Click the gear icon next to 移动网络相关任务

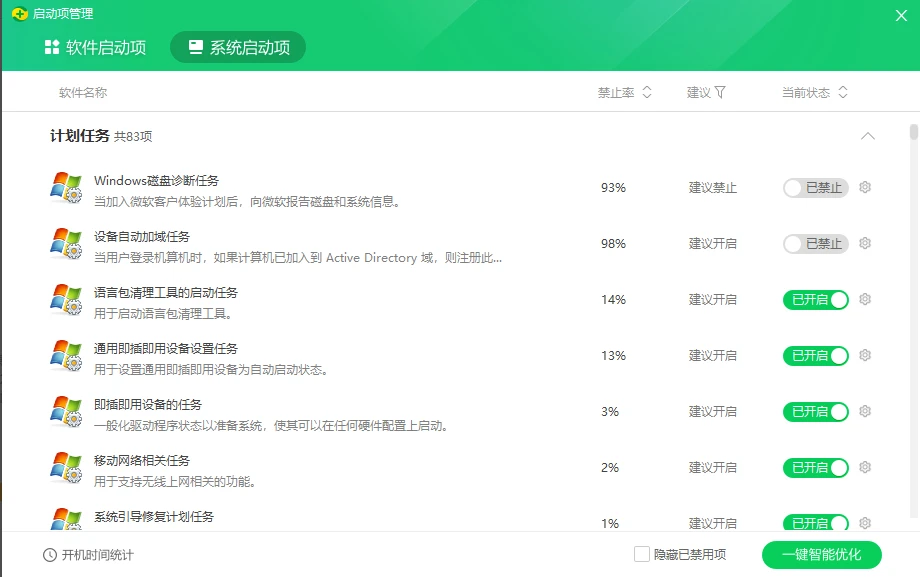point(864,467)
